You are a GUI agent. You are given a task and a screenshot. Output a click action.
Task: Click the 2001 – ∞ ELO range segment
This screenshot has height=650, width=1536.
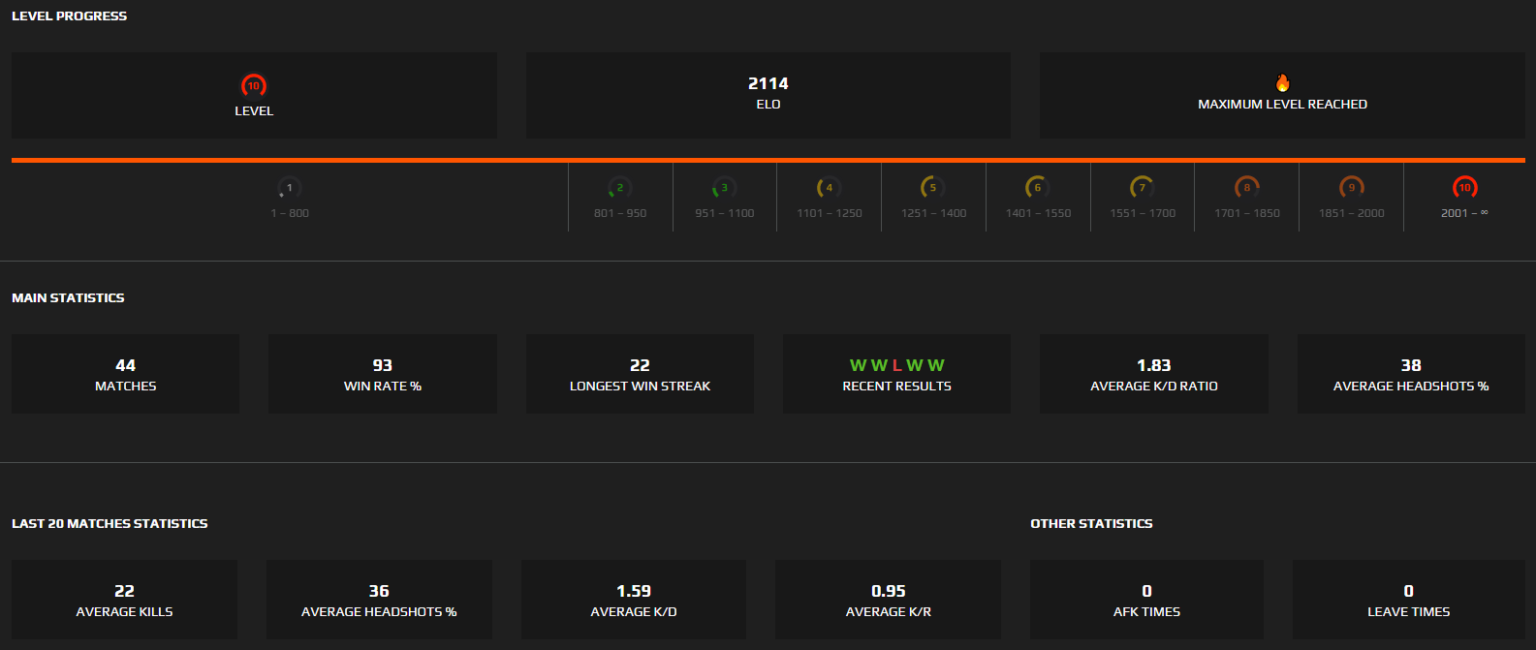1464,197
